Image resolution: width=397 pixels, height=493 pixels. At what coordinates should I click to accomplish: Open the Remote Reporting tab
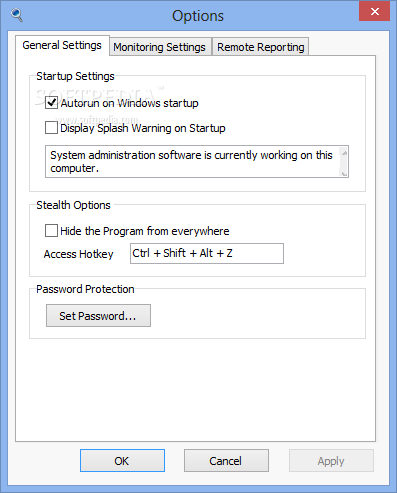click(261, 47)
